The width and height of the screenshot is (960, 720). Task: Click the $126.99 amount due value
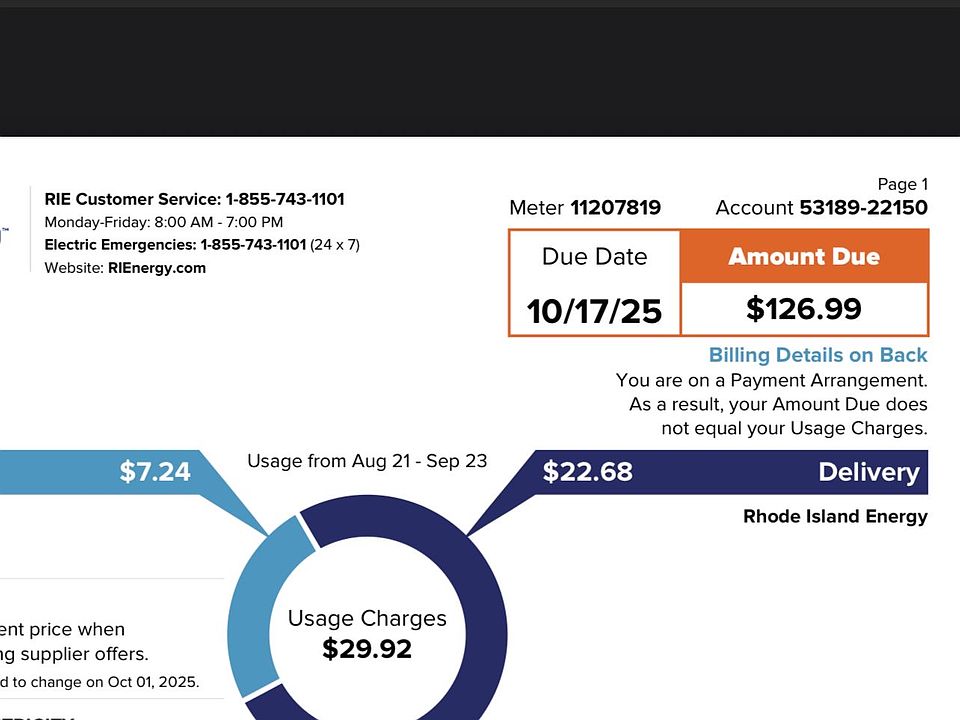coord(804,309)
